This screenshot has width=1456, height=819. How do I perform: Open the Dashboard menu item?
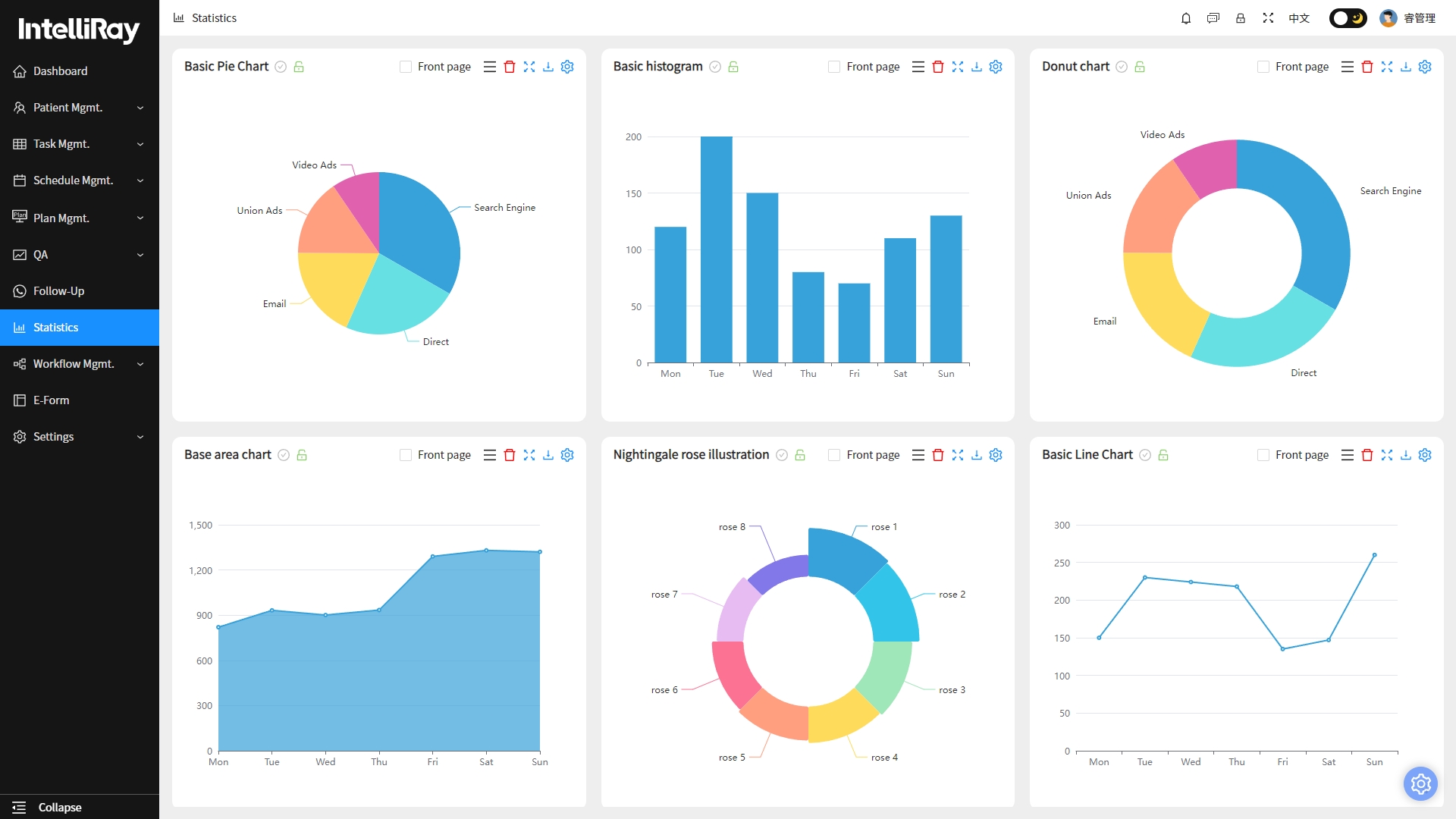80,71
